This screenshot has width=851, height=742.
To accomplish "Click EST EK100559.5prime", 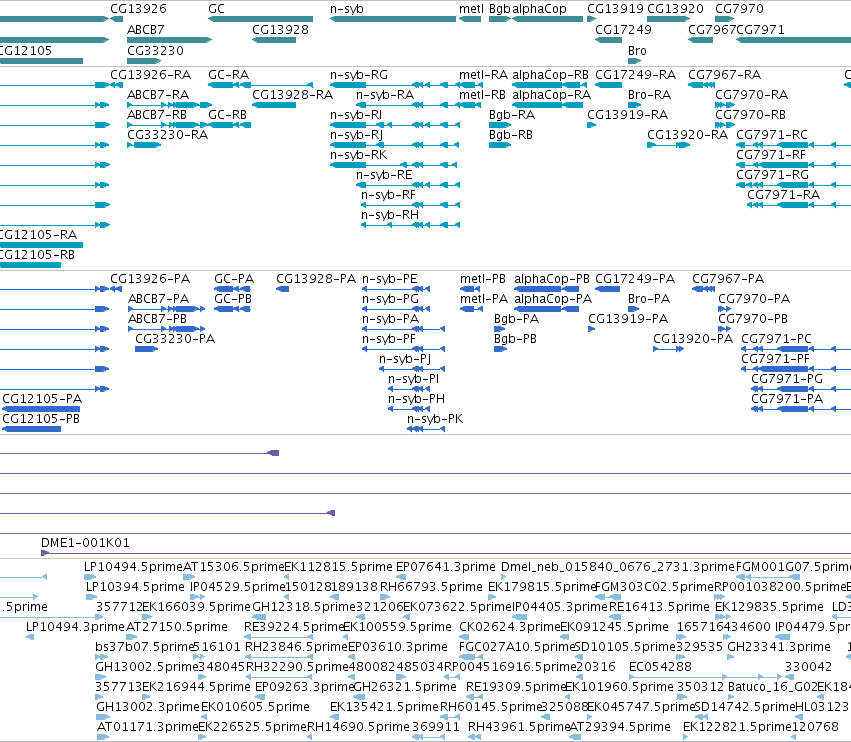I will (x=397, y=627).
